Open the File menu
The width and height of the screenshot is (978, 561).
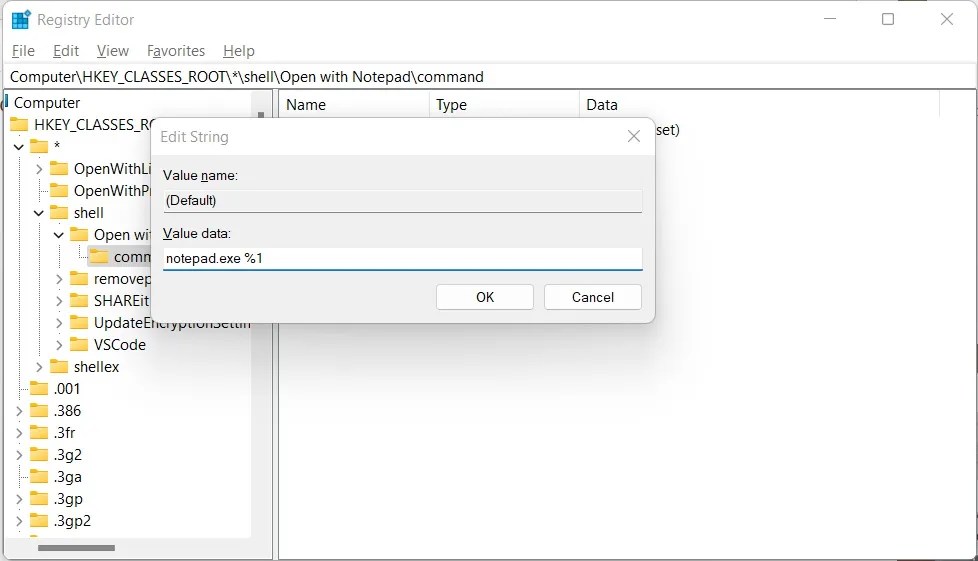click(x=23, y=51)
